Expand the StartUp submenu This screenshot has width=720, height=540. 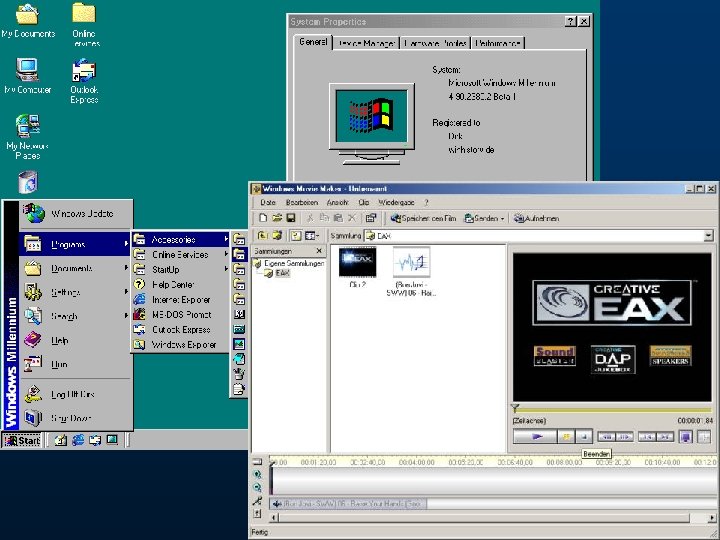pos(180,270)
